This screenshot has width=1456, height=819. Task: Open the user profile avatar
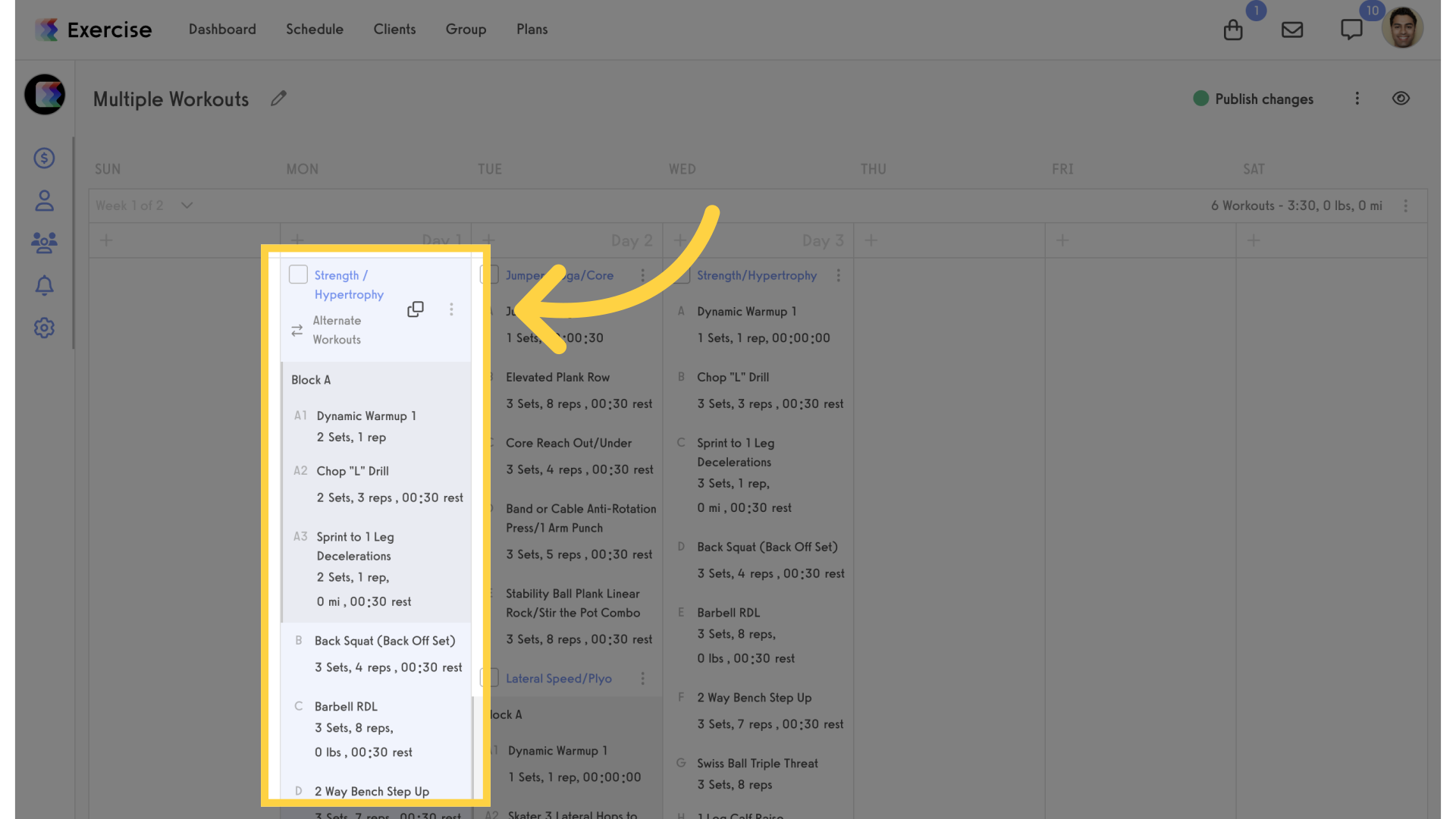(1402, 28)
